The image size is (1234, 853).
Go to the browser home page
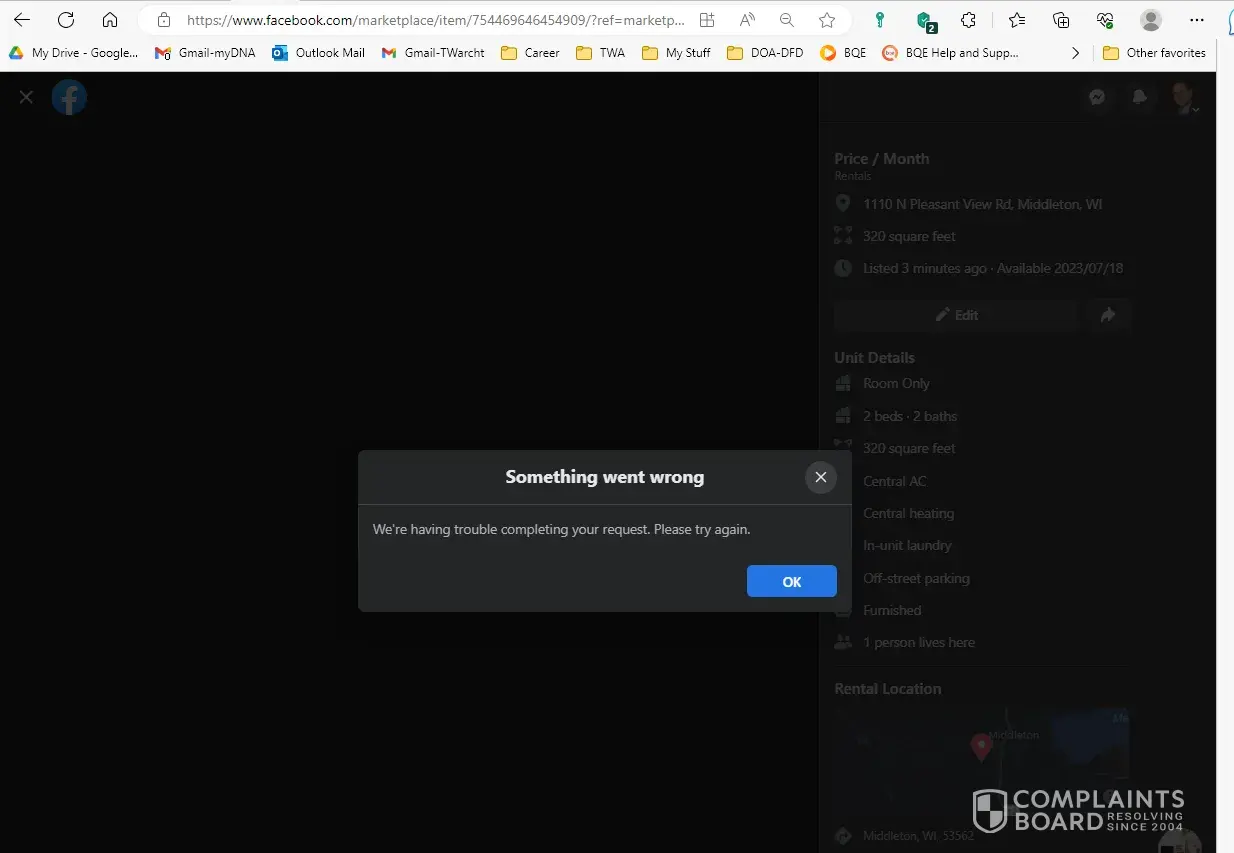tap(110, 20)
